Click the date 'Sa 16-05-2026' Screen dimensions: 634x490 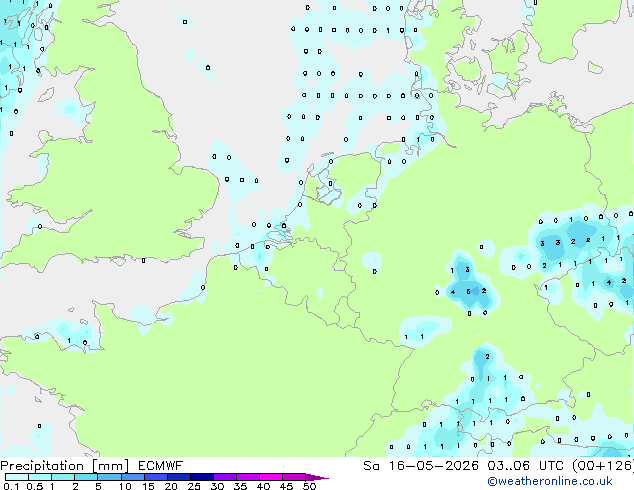pyautogui.click(x=421, y=466)
